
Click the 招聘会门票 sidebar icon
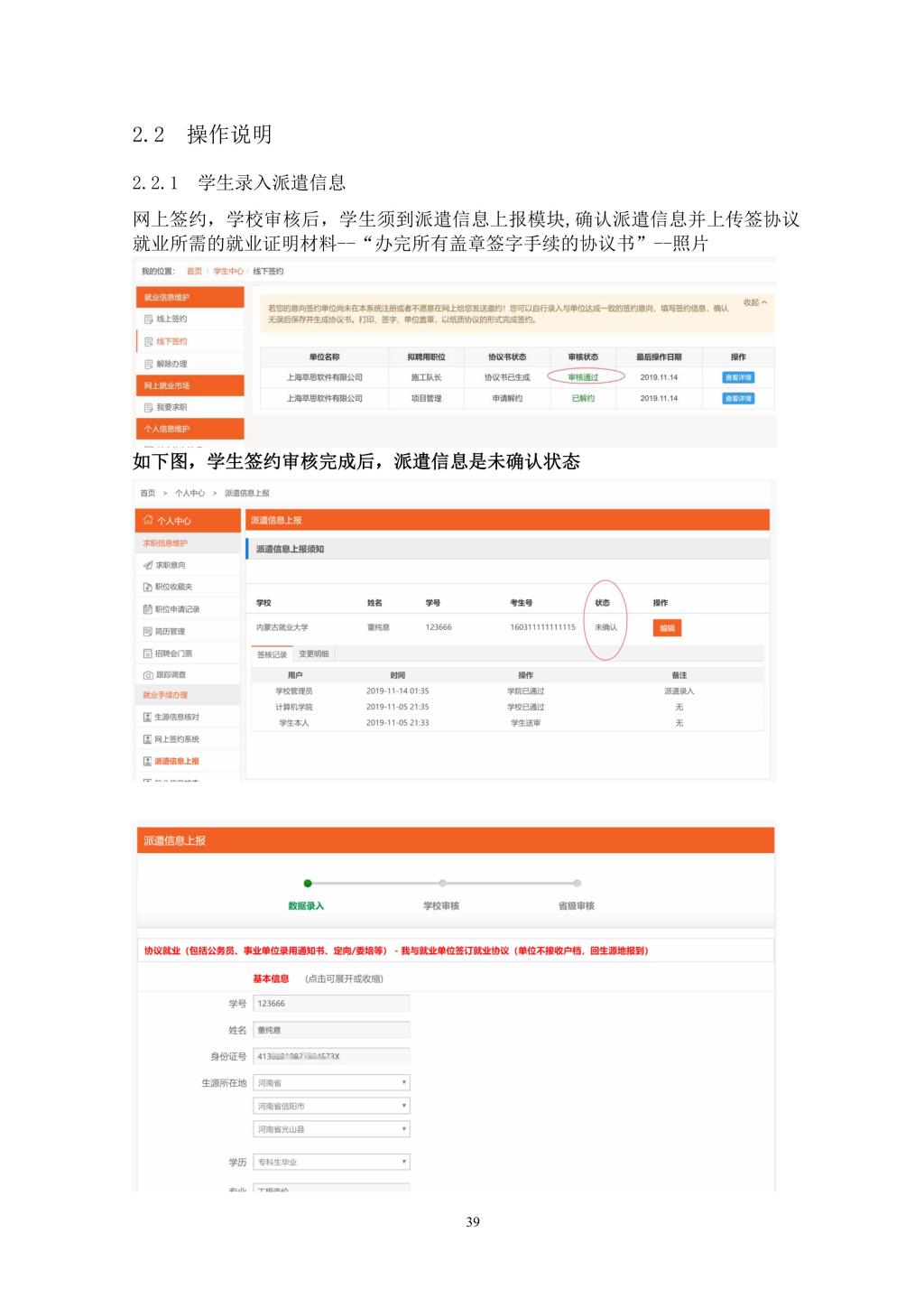pyautogui.click(x=148, y=653)
